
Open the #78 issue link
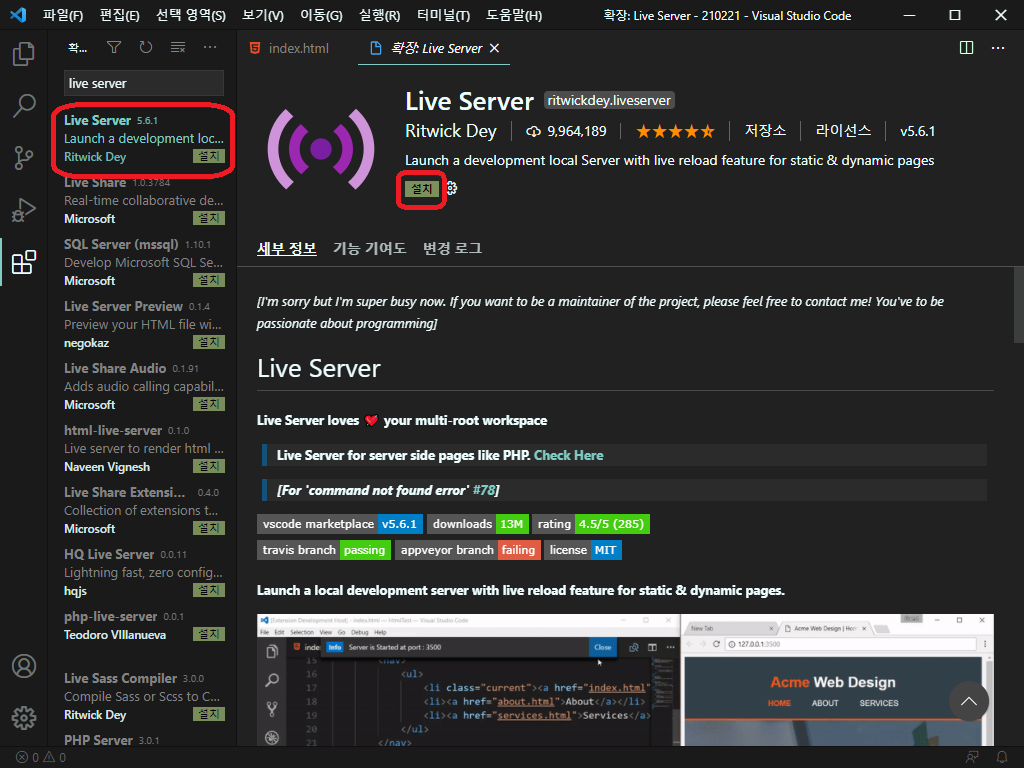pos(484,490)
